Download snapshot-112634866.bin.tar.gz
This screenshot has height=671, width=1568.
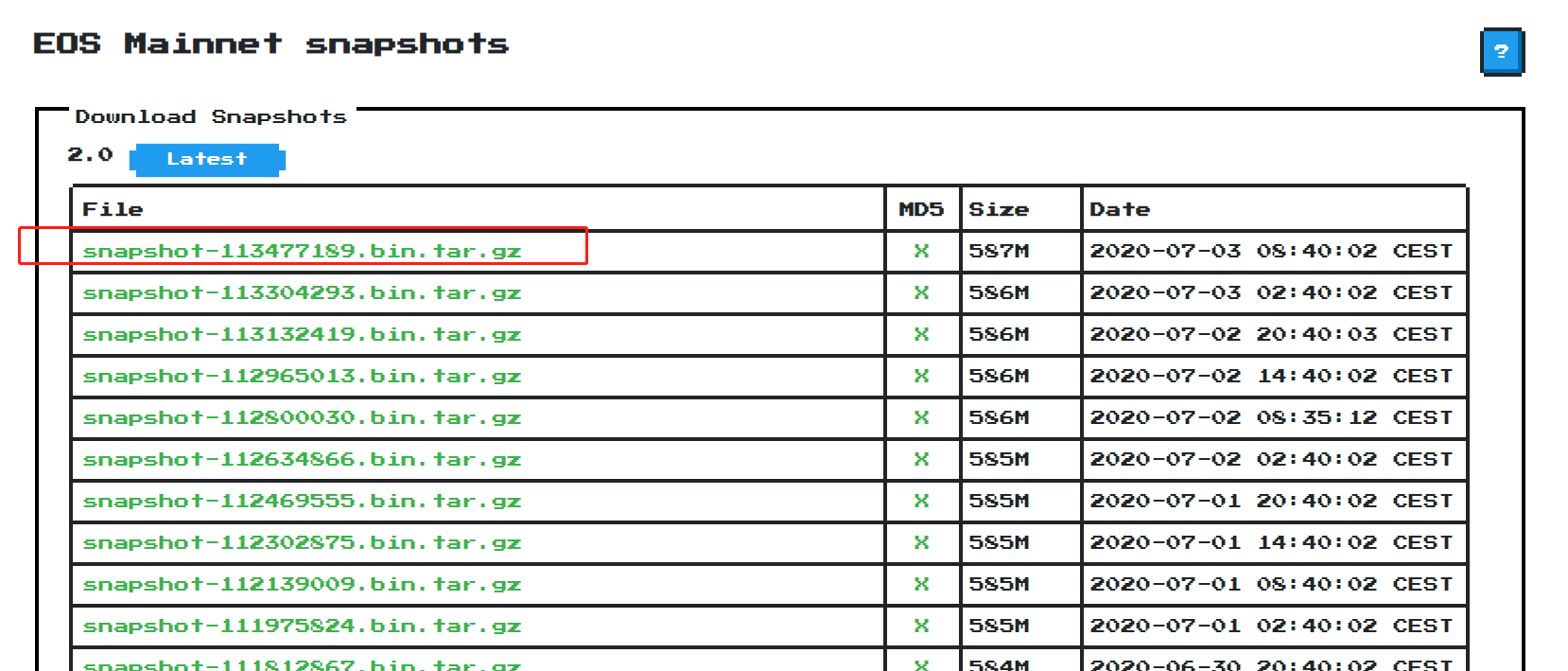pos(302,460)
